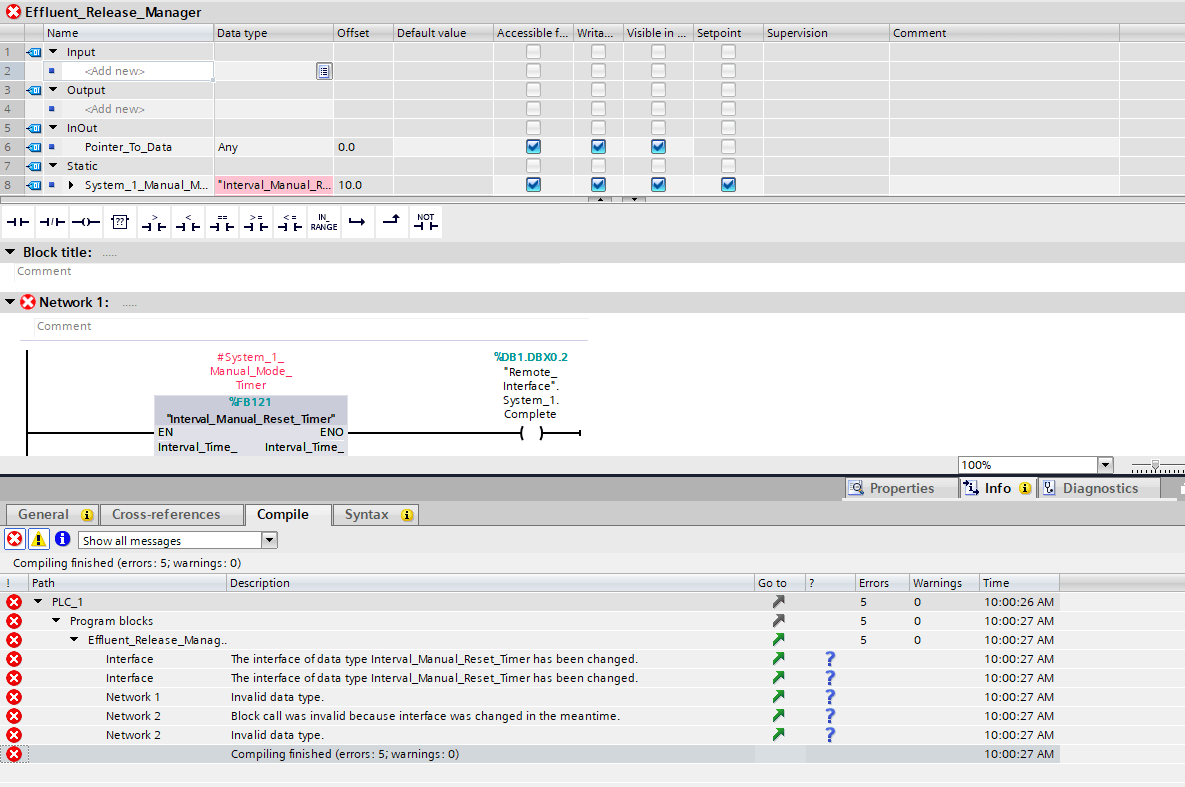Insert an empty box instruction
Image resolution: width=1185 pixels, height=787 pixels.
[x=120, y=222]
